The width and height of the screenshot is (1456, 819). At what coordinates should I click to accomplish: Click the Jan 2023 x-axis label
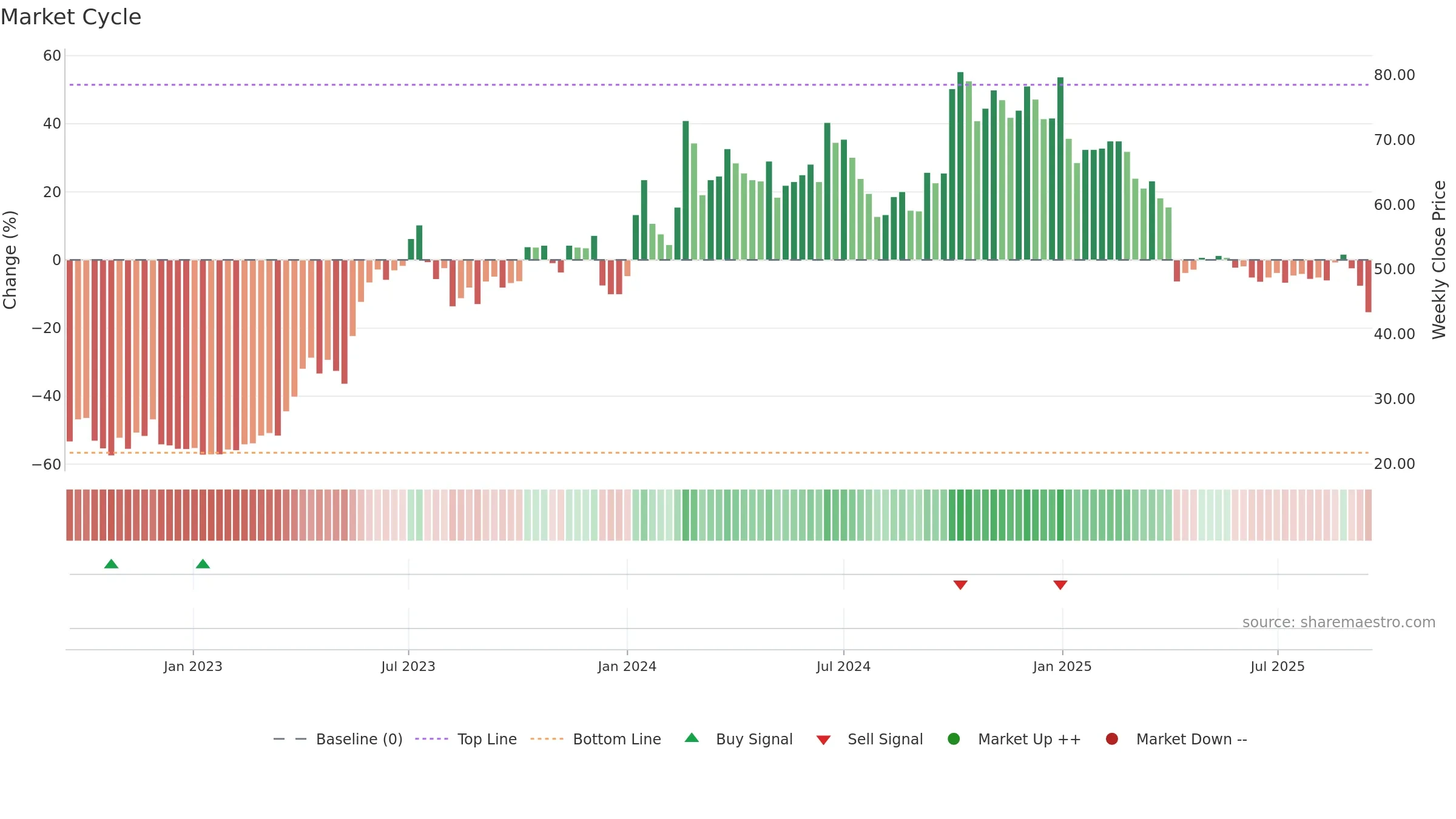point(193,666)
